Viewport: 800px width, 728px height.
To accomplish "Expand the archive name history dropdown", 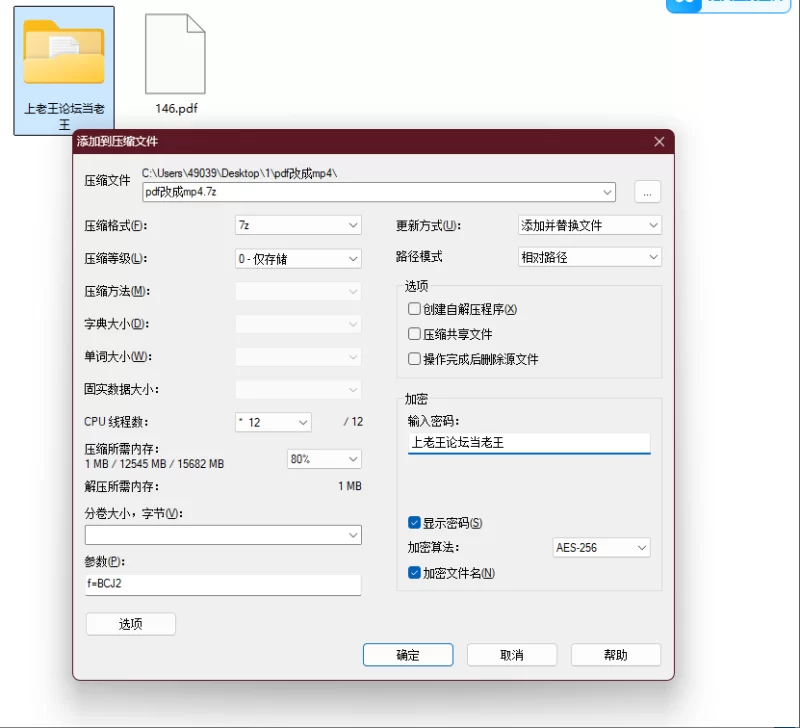I will coord(607,192).
